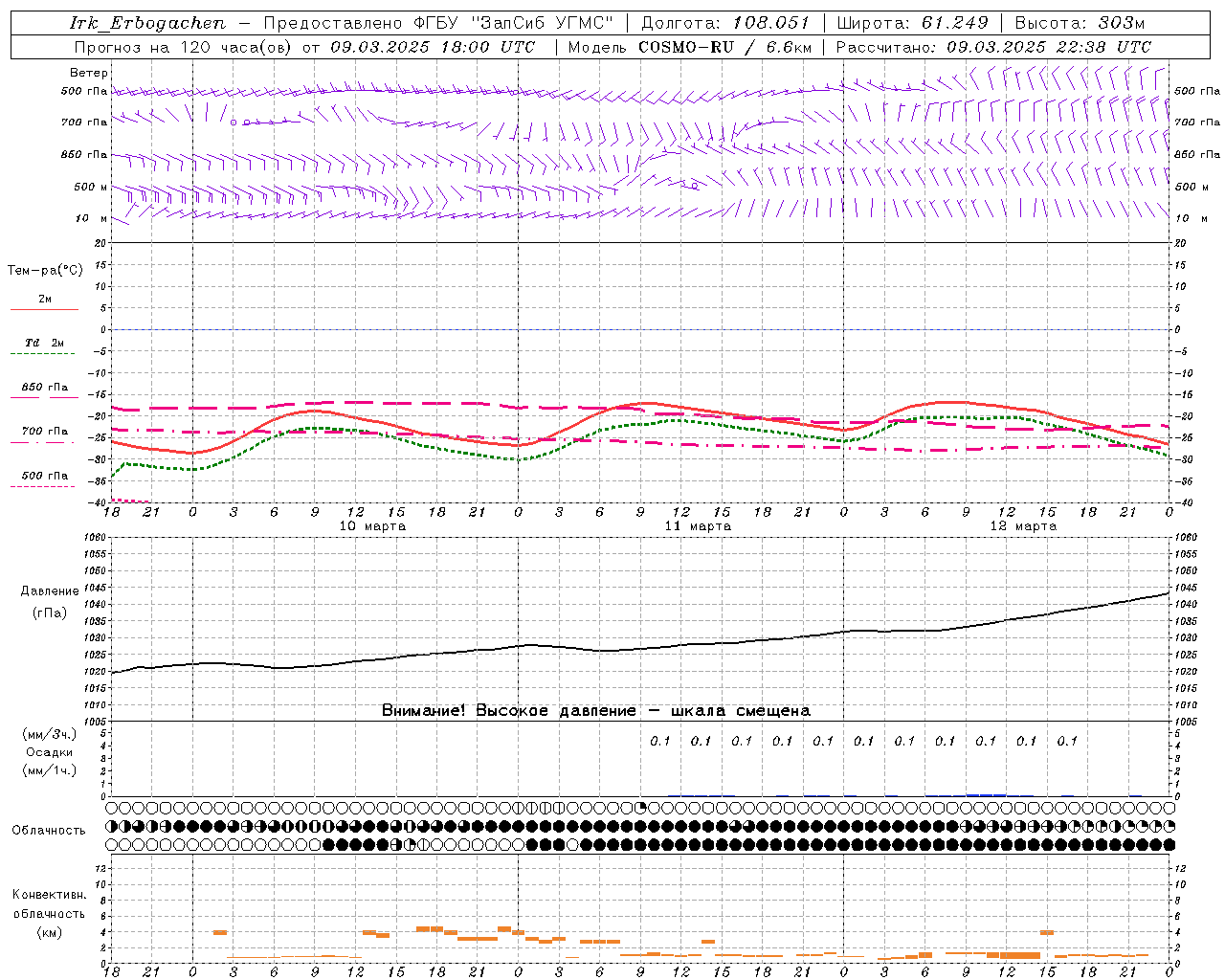Viewport: 1225px width, 980px height.
Task: Click the orange convective bar at 15h, 12 марта
Action: (x=1047, y=932)
